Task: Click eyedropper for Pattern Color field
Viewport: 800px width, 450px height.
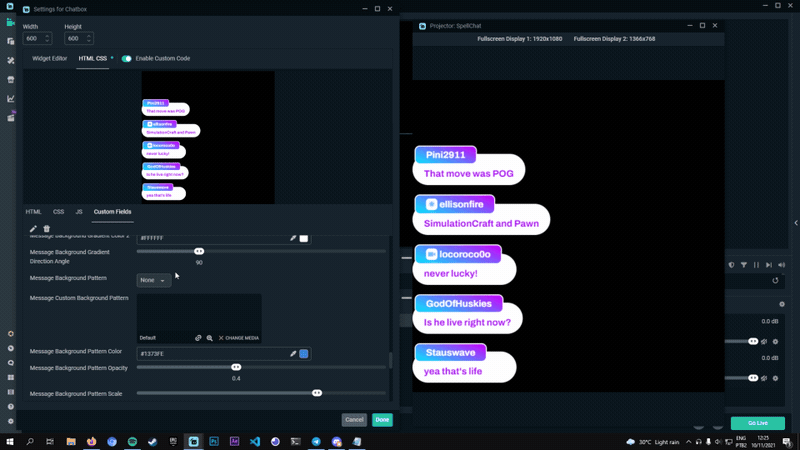Action: (293, 354)
